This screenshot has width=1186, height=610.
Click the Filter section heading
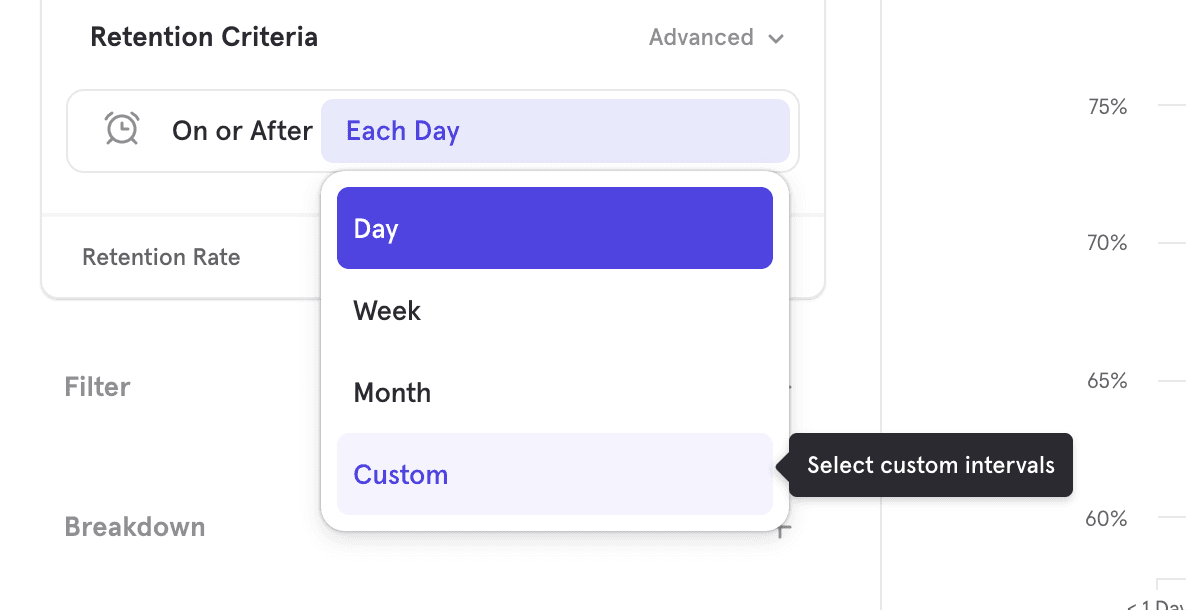(x=96, y=387)
